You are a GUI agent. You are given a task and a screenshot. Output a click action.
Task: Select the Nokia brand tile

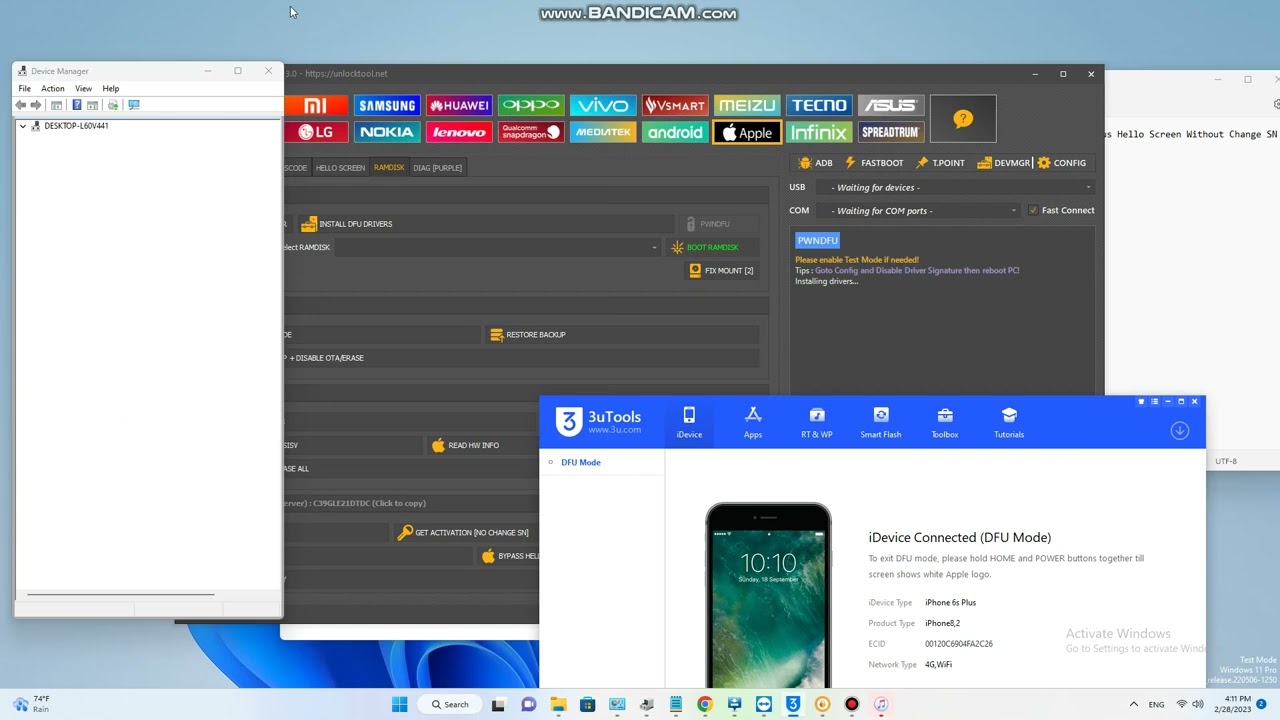[387, 132]
